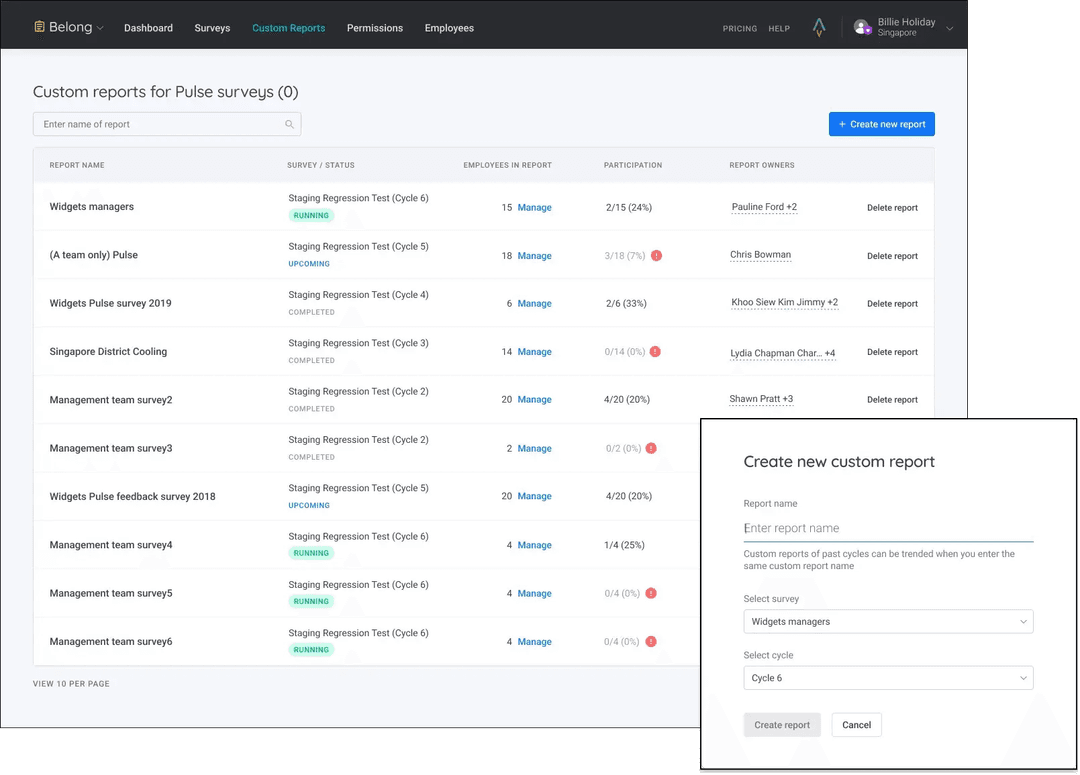Delete the Singapore District Cooling report
The width and height of the screenshot is (1080, 775).
pyautogui.click(x=892, y=352)
